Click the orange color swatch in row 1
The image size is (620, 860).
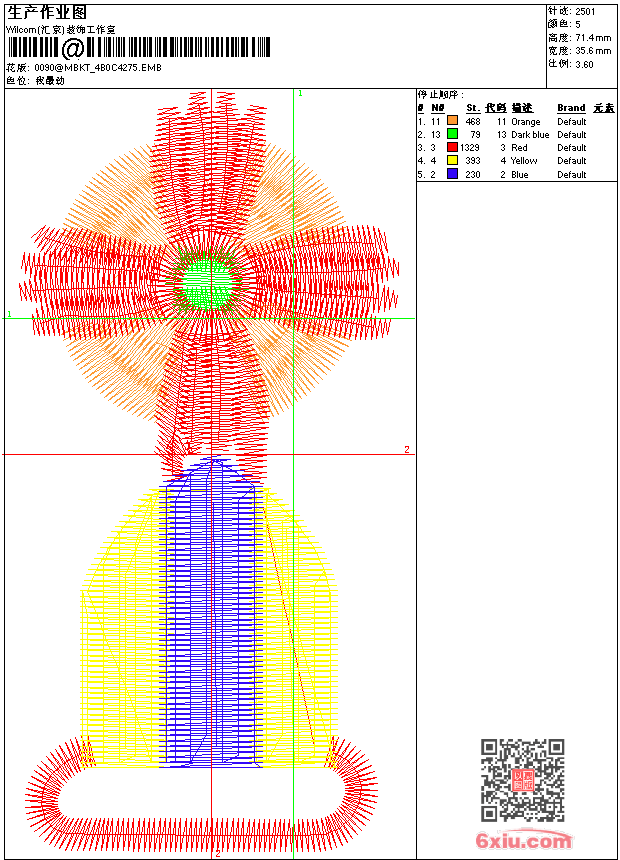(x=452, y=121)
